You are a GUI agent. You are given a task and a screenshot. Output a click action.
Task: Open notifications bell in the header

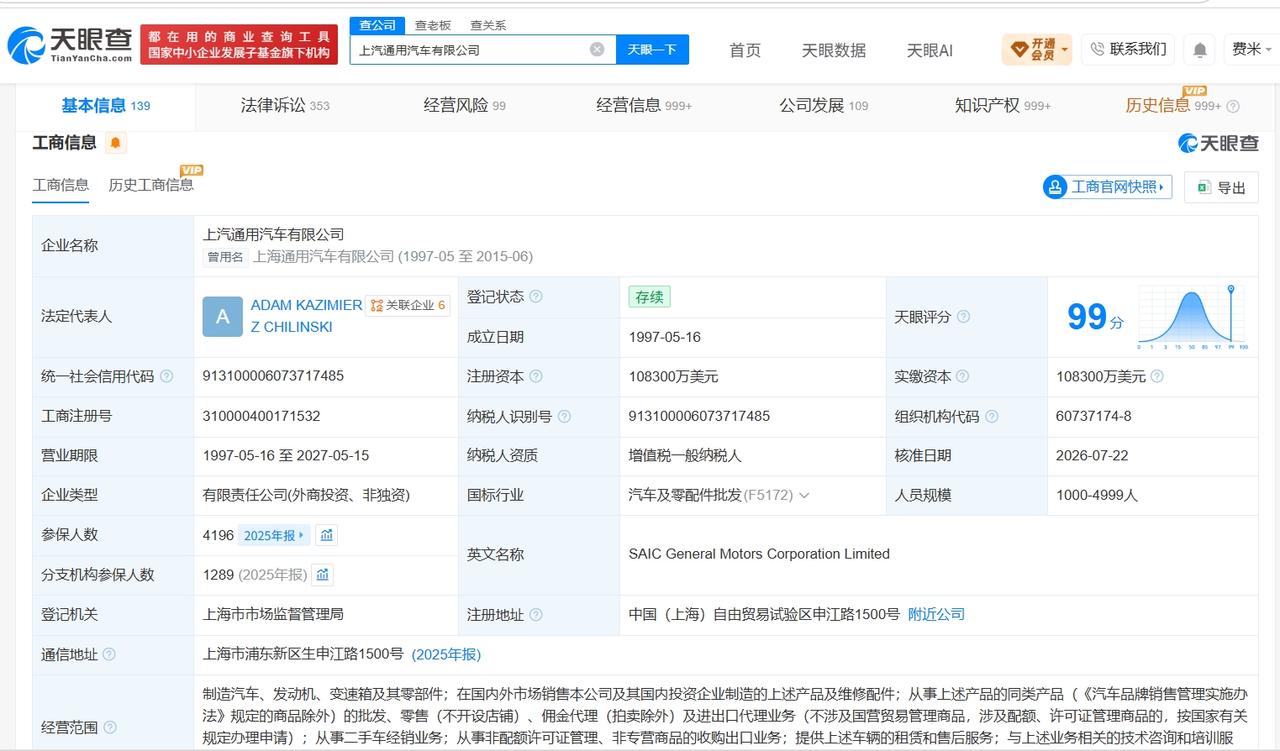pos(1200,49)
